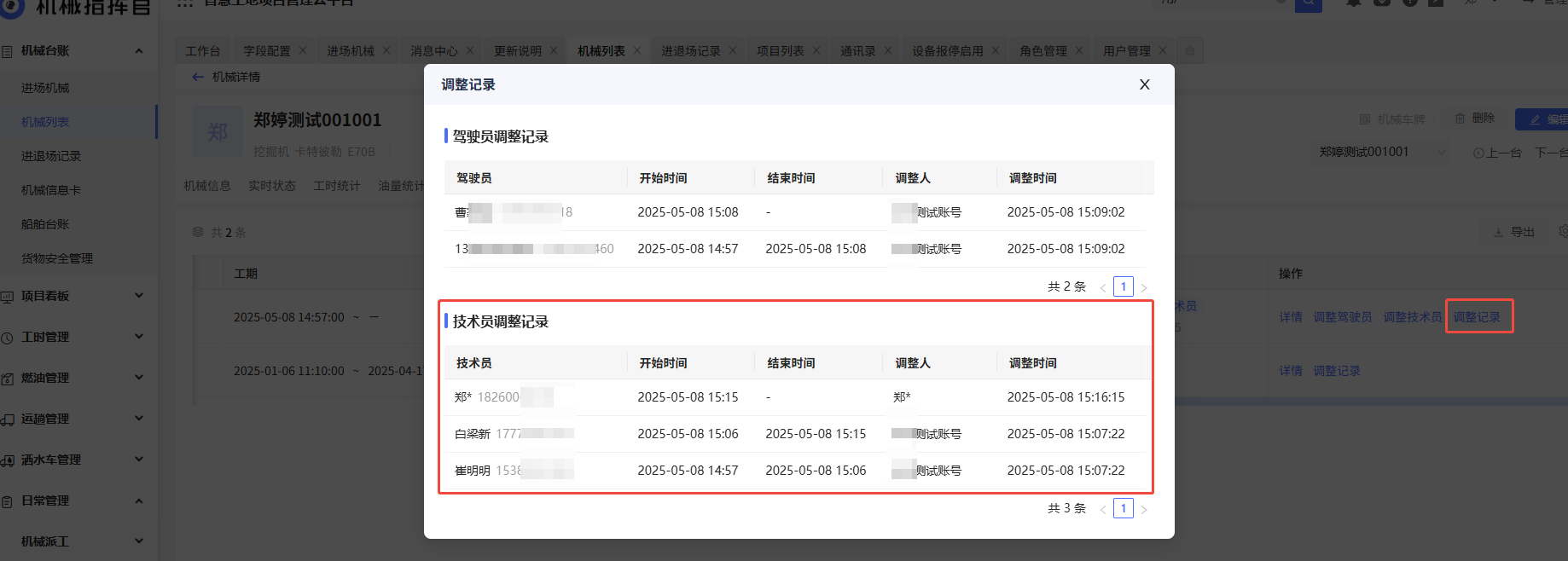Open 调整驾驶员 link in first row
Screen dimensions: 1568x561
[x=1343, y=317]
